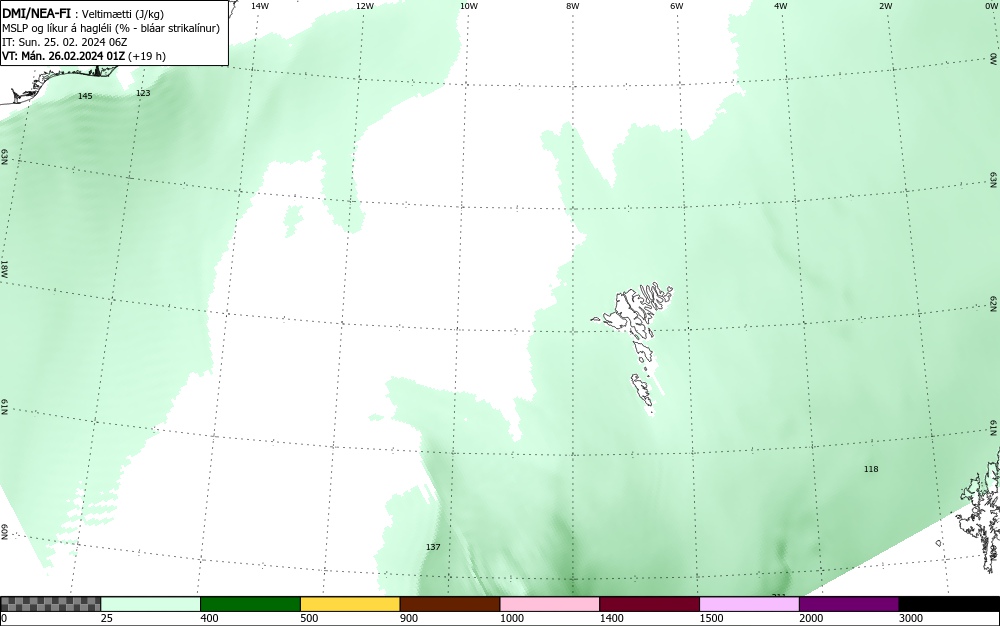Screen dimensions: 1000x626
Task: Click the 10W longitude label
Action: (469, 6)
